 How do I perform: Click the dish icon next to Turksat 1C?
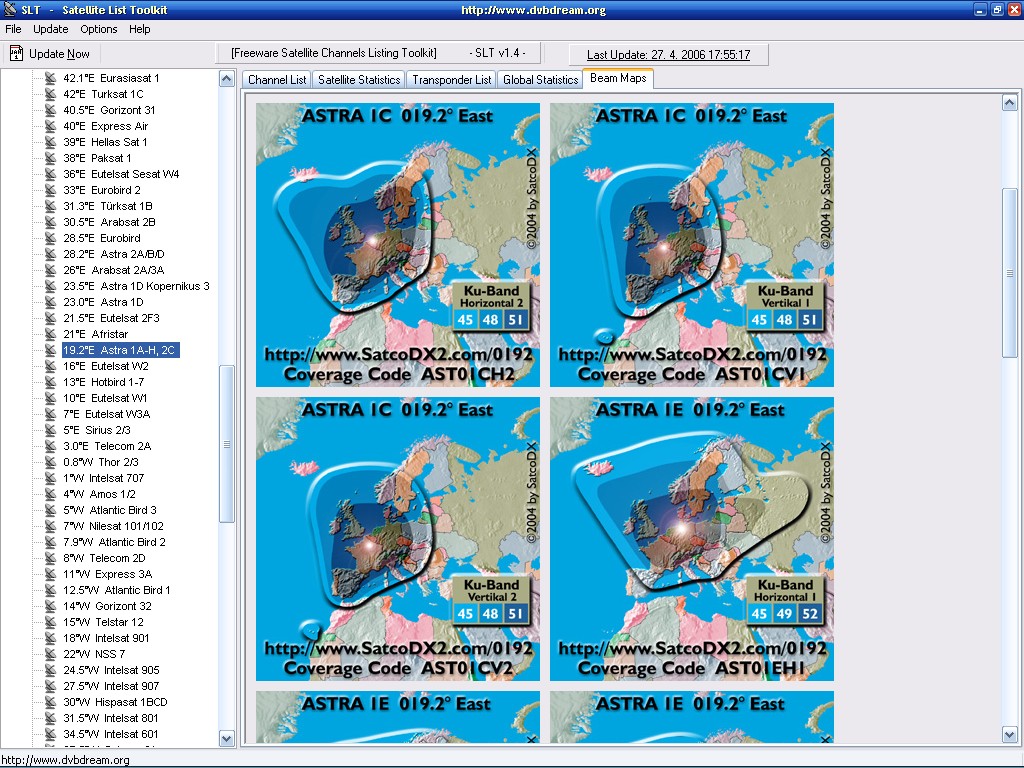click(x=50, y=94)
